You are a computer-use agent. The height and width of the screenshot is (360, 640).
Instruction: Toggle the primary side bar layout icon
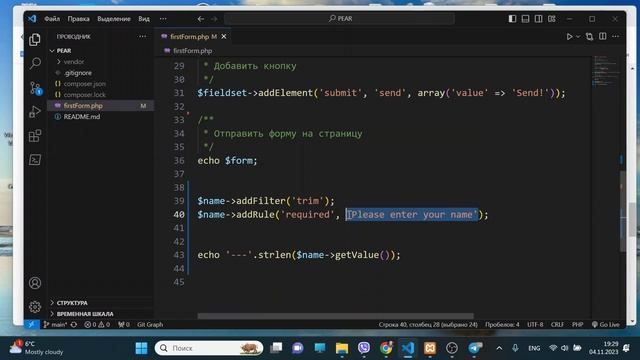(512, 19)
